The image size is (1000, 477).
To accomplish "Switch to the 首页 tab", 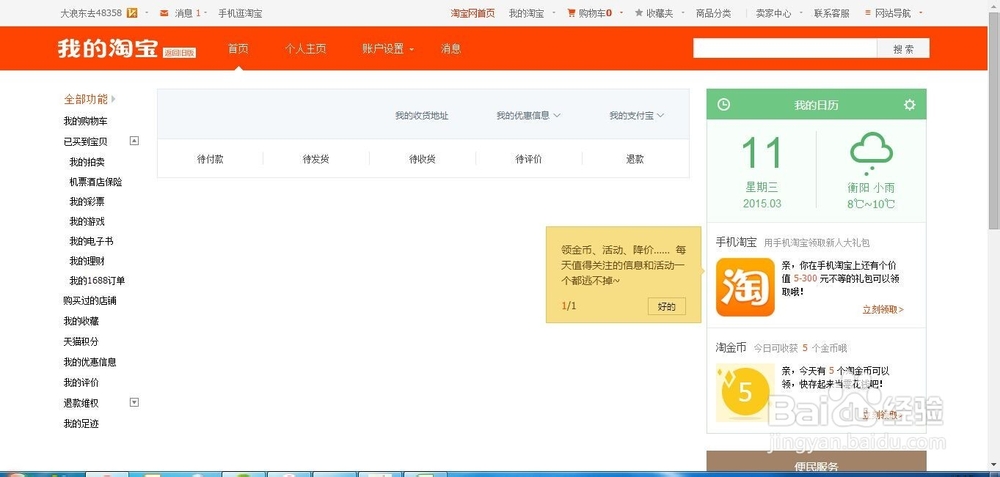I will [238, 48].
